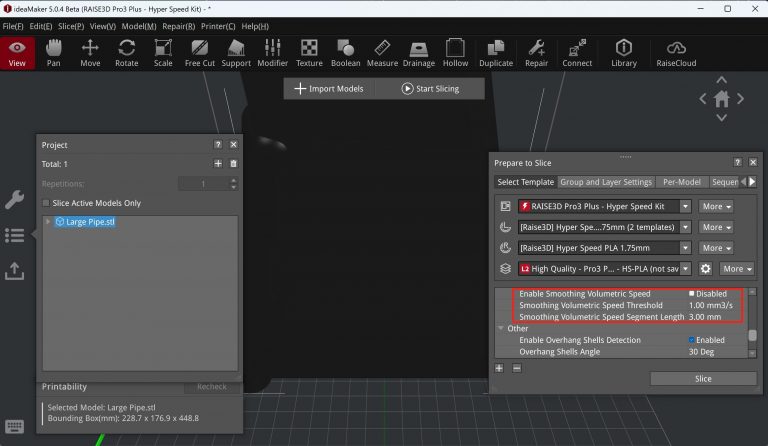Click the upload icon in left sidebar

point(14,271)
